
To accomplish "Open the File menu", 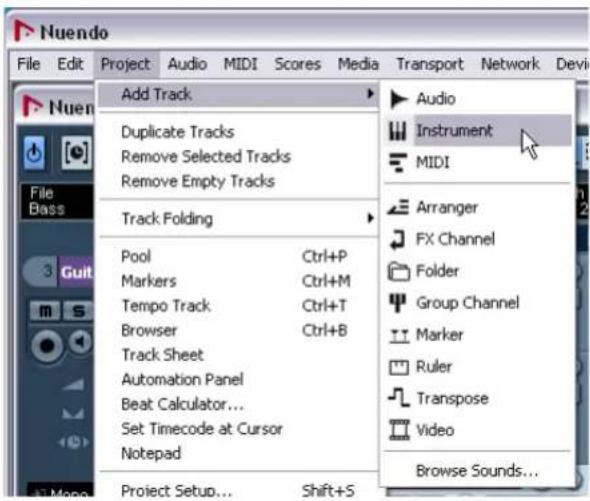I will [29, 64].
